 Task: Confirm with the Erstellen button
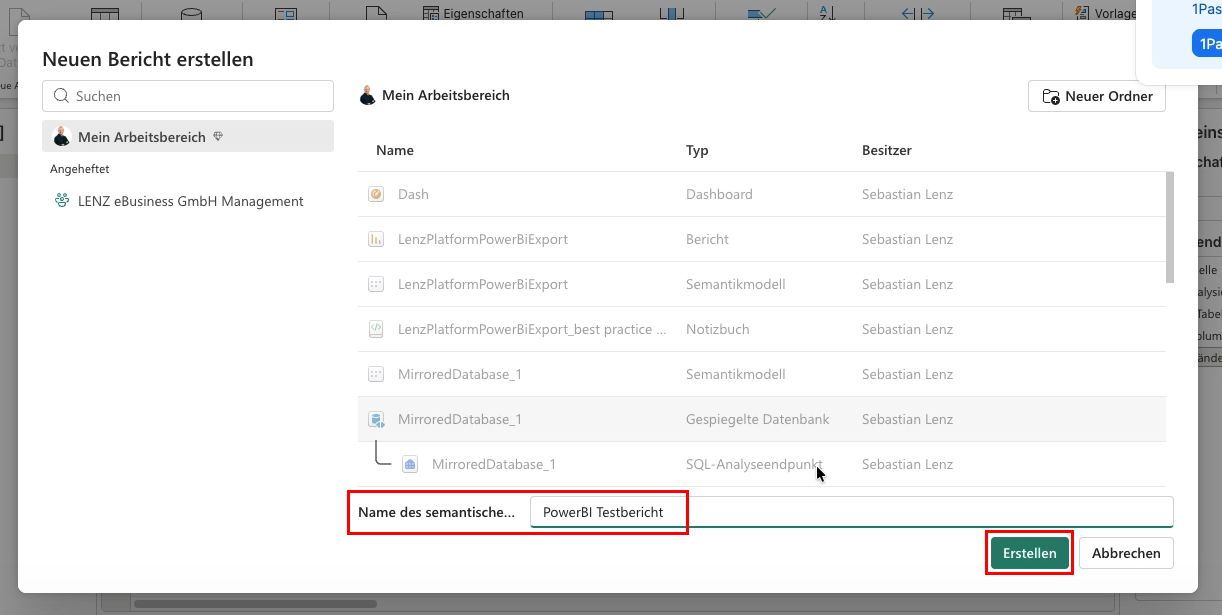pos(1030,553)
